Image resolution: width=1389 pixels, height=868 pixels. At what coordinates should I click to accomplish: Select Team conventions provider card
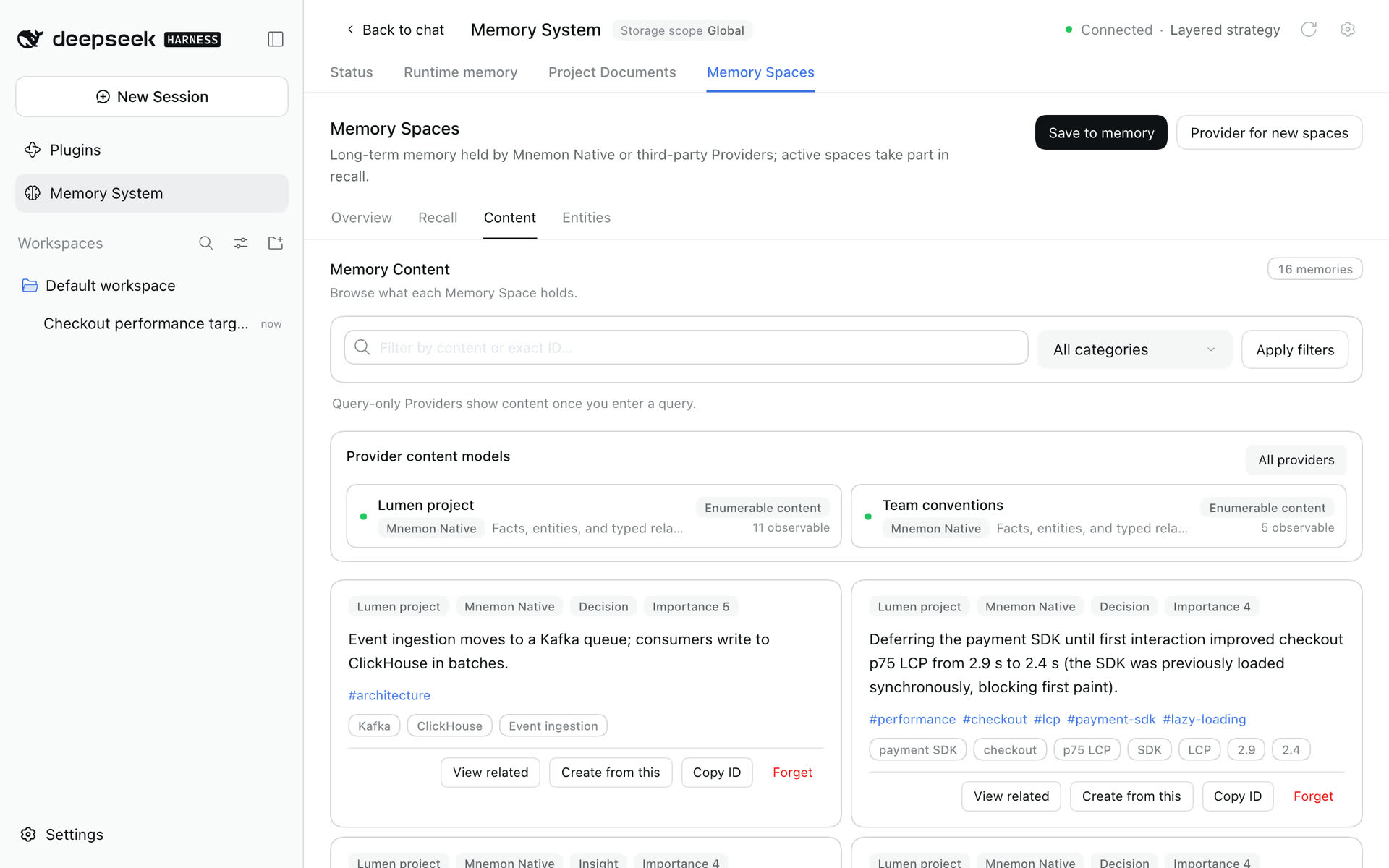click(x=1099, y=516)
